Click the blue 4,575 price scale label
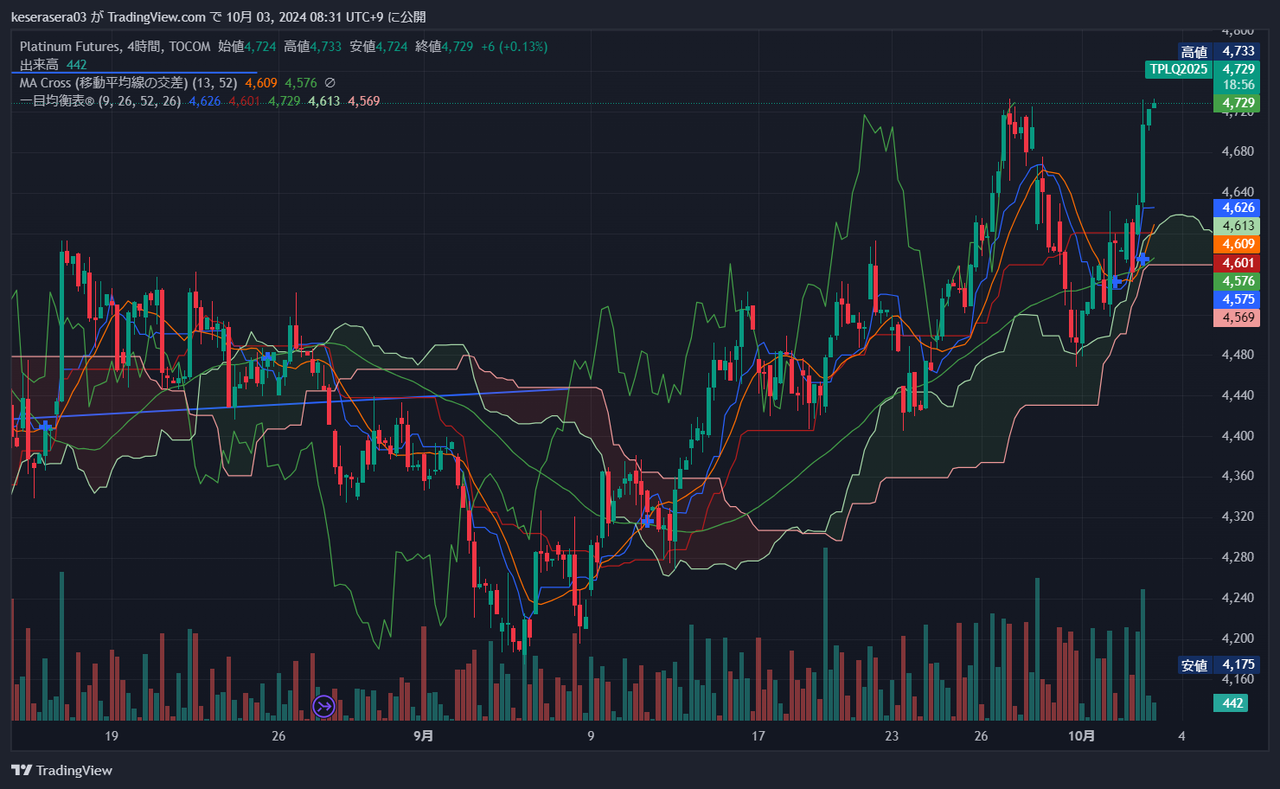Screen dimensions: 1280x789 point(1238,299)
